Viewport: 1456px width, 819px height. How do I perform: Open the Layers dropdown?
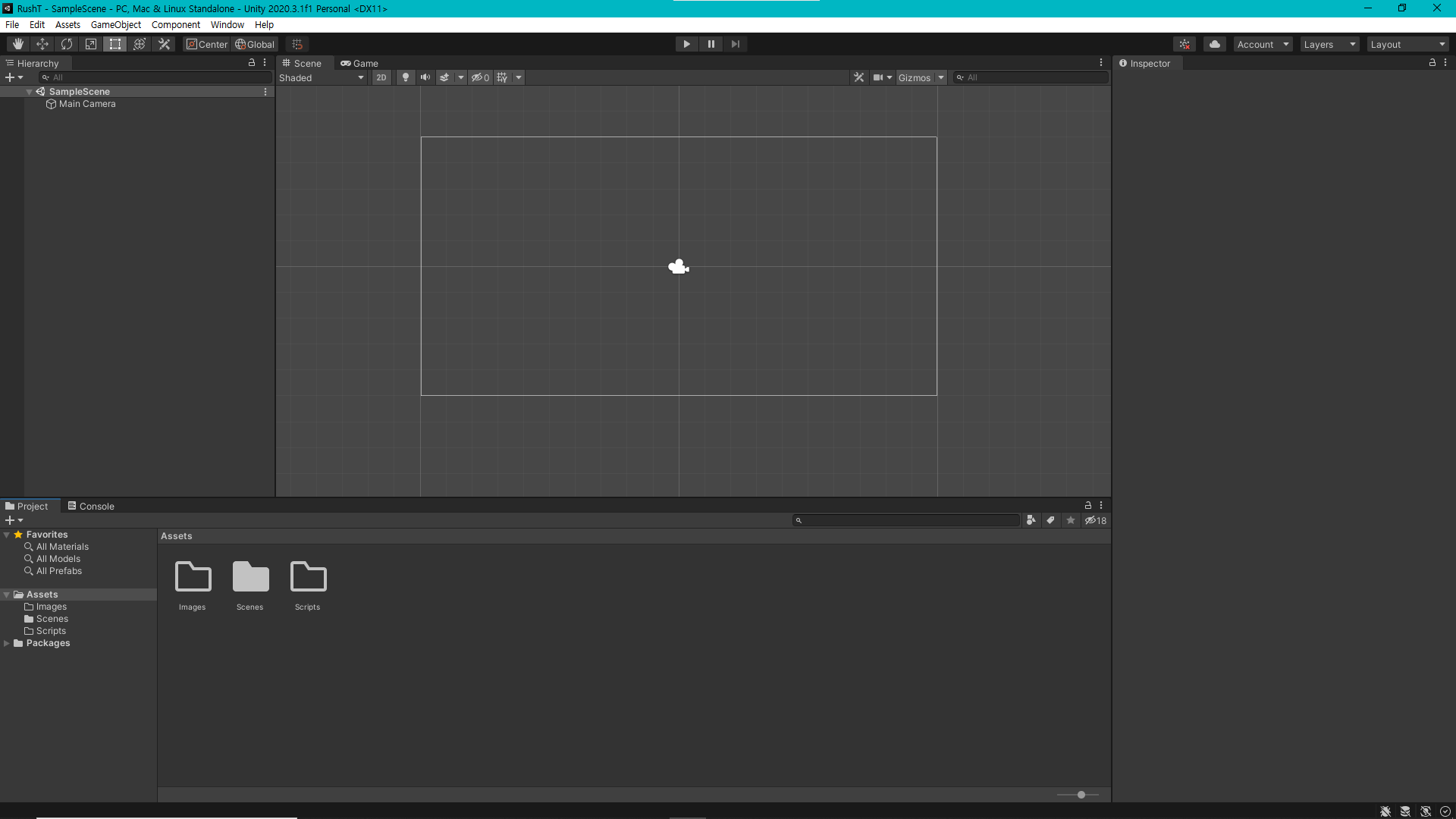pyautogui.click(x=1329, y=44)
